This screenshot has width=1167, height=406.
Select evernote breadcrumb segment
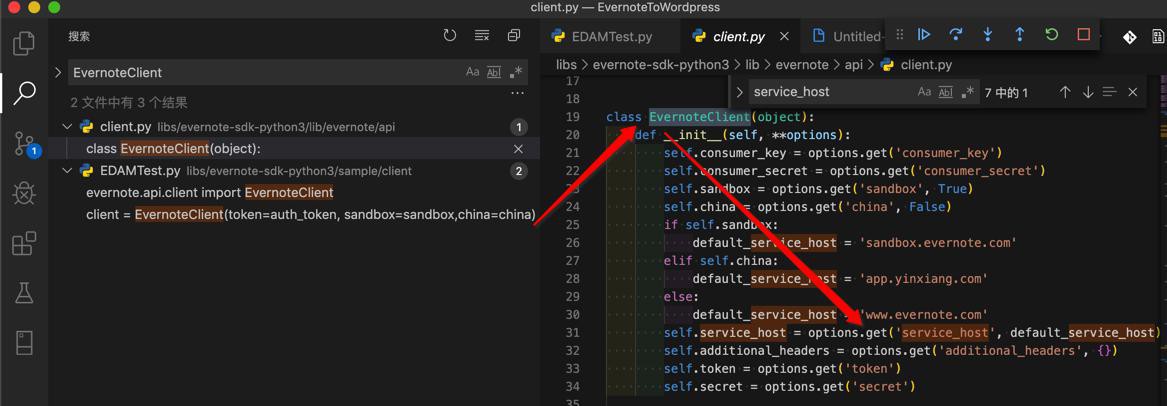pyautogui.click(x=801, y=65)
